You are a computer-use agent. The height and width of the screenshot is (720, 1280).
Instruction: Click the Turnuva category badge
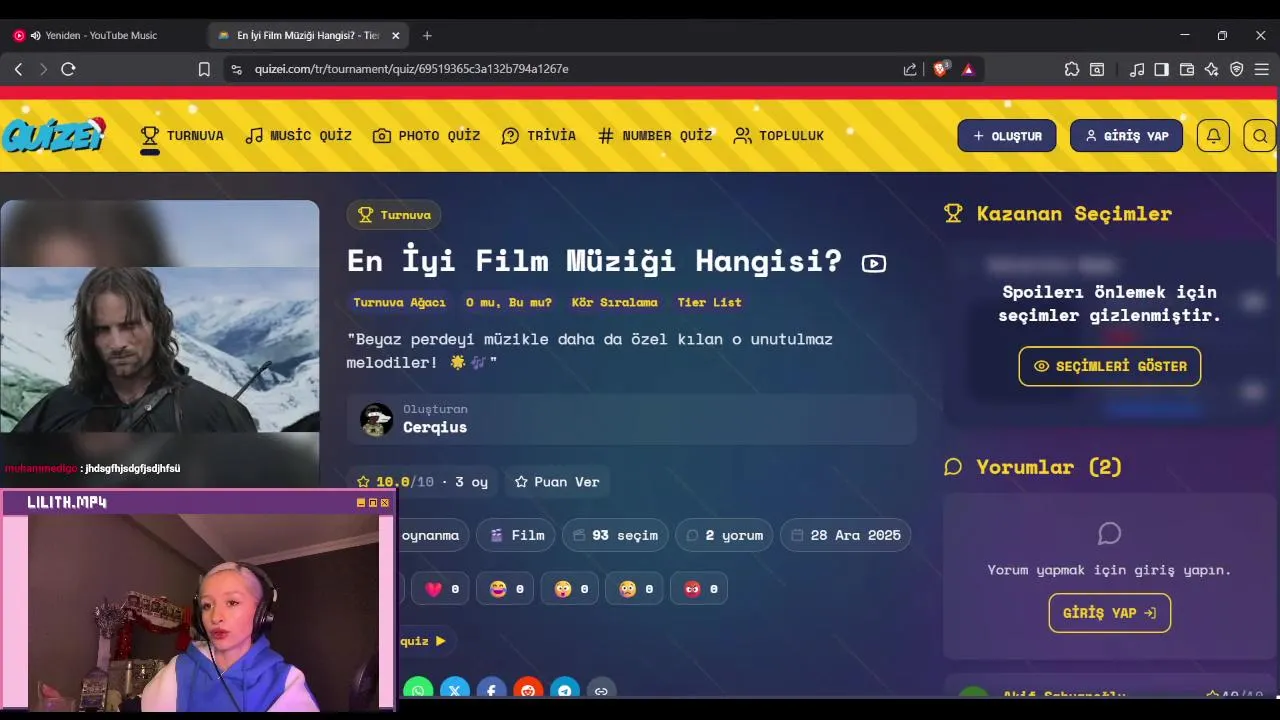point(394,215)
